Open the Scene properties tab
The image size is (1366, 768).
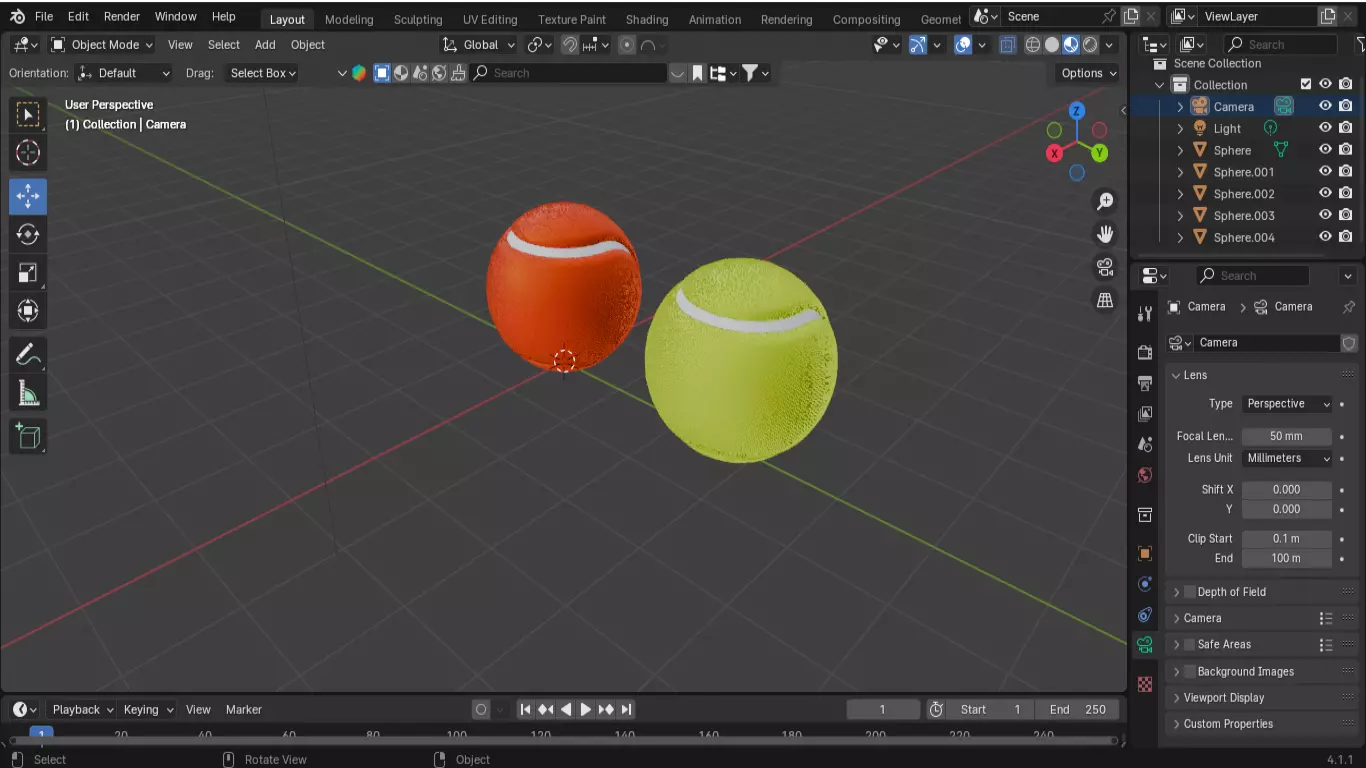(x=1146, y=444)
